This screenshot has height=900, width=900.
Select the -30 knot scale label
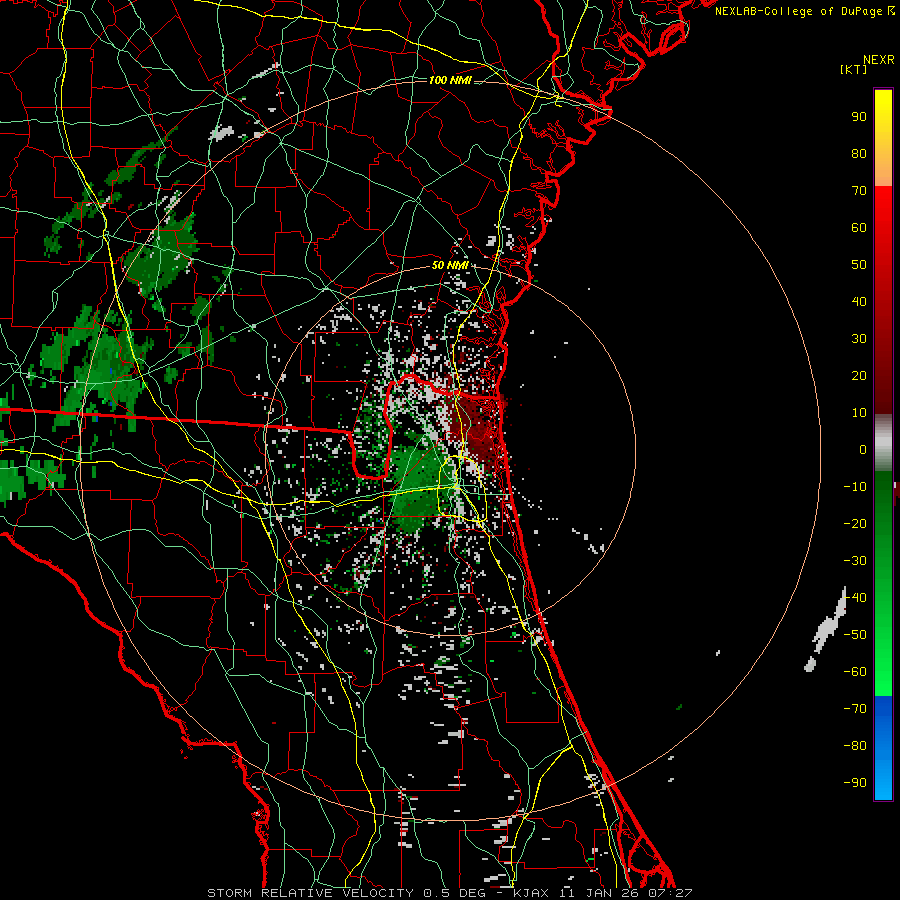(x=855, y=561)
